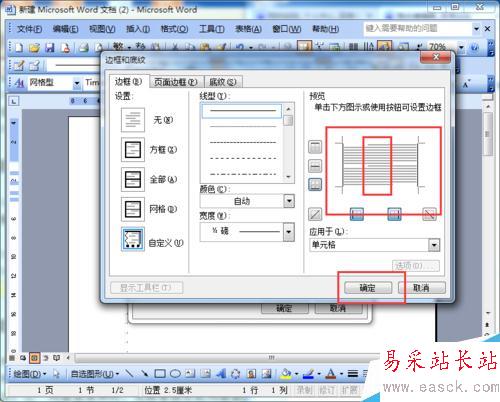Click the Insert Diagram icon

click(236, 374)
